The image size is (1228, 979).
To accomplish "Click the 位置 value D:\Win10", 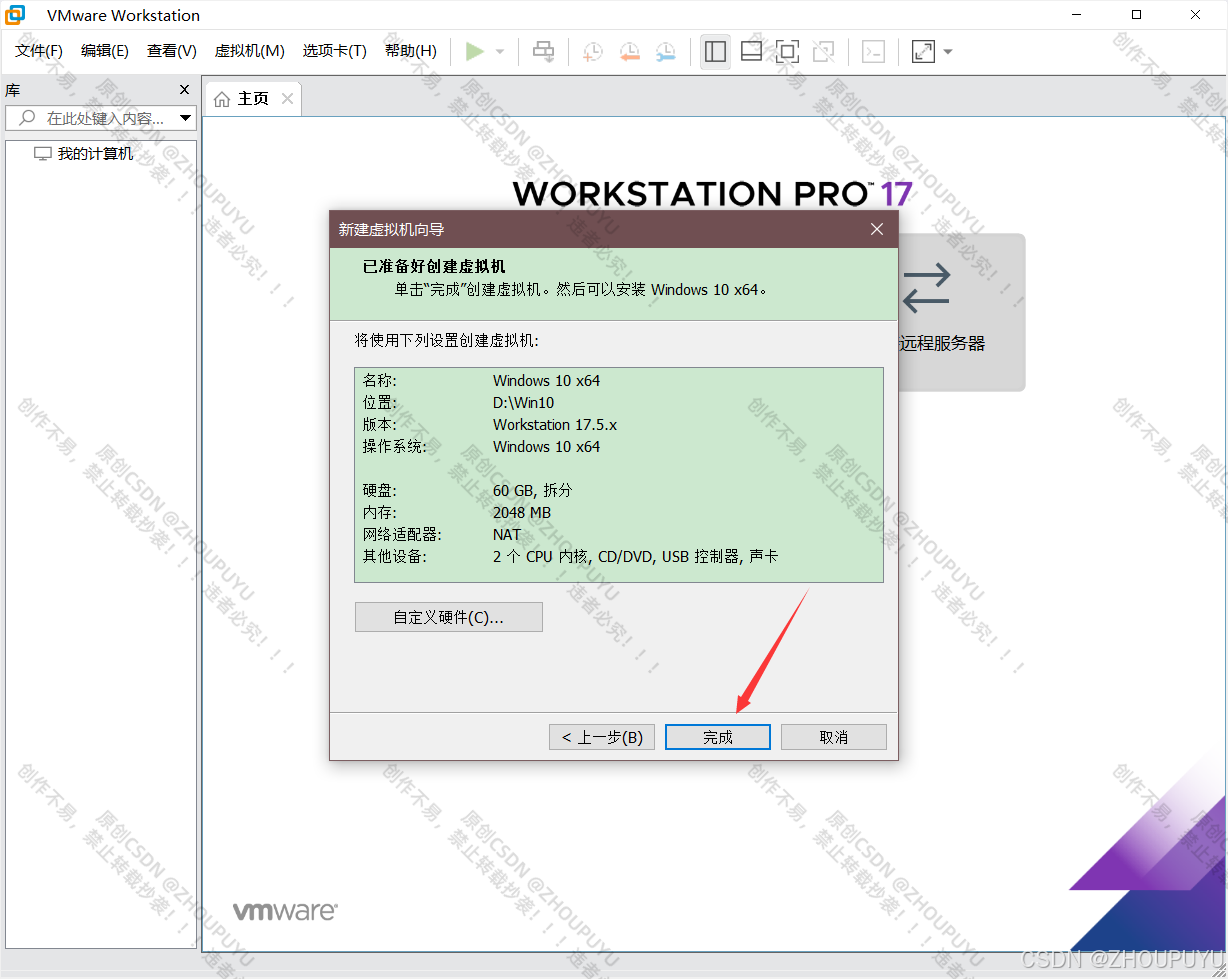I will [523, 402].
